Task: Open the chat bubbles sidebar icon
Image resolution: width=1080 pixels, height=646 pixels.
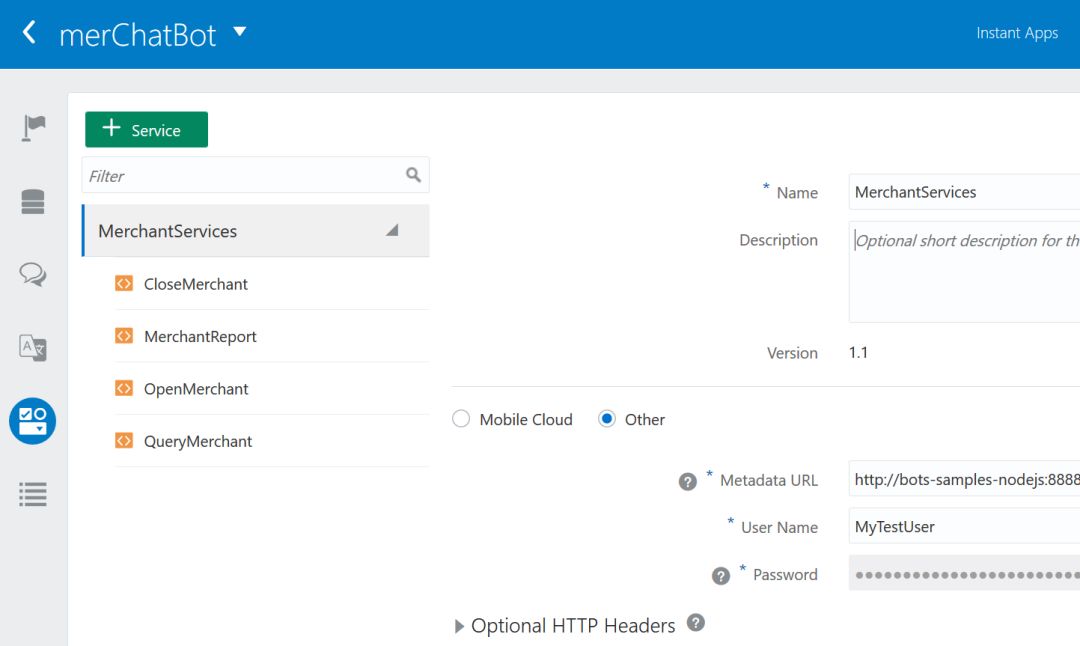Action: [33, 274]
